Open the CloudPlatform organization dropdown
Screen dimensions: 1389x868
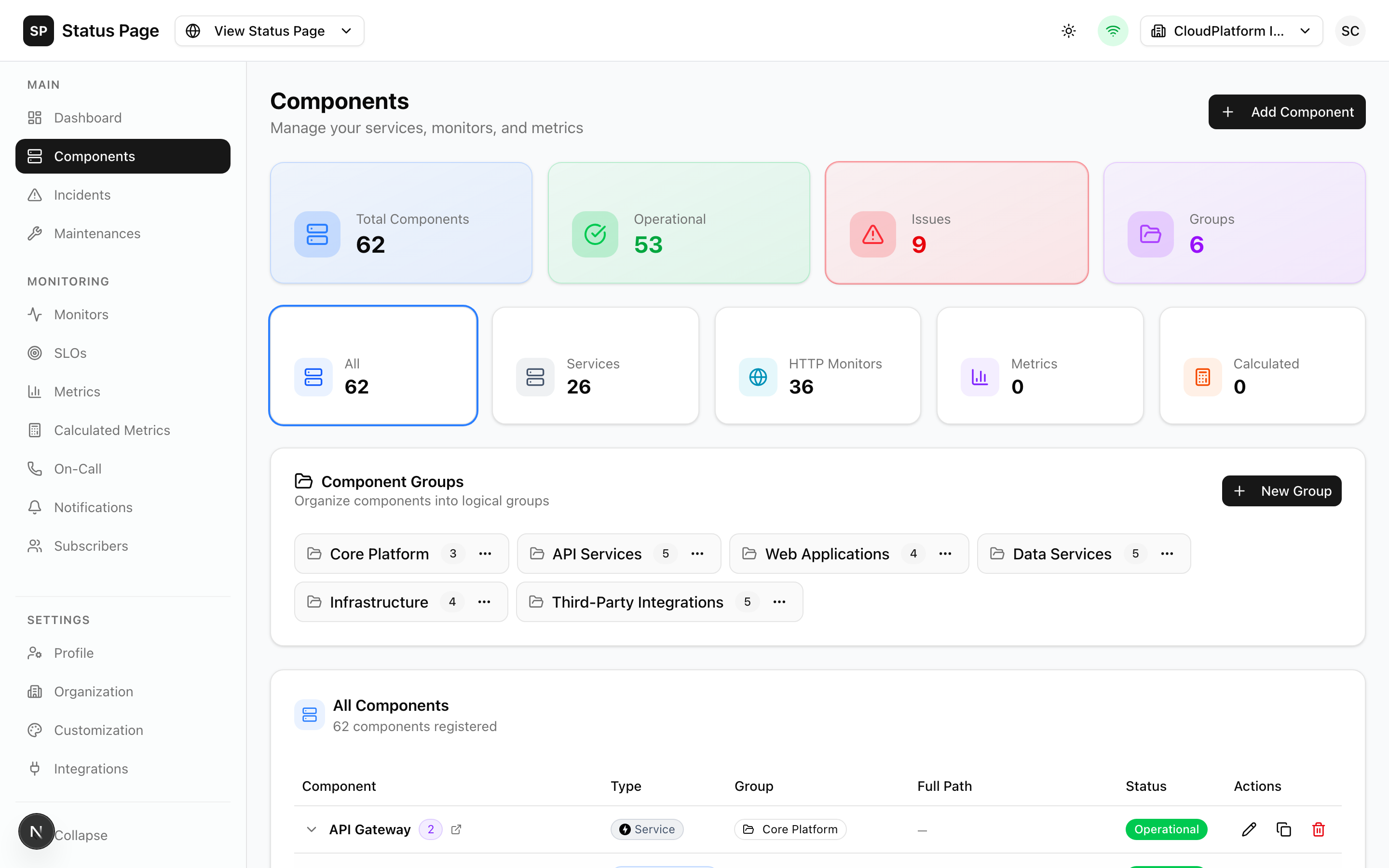click(x=1231, y=30)
